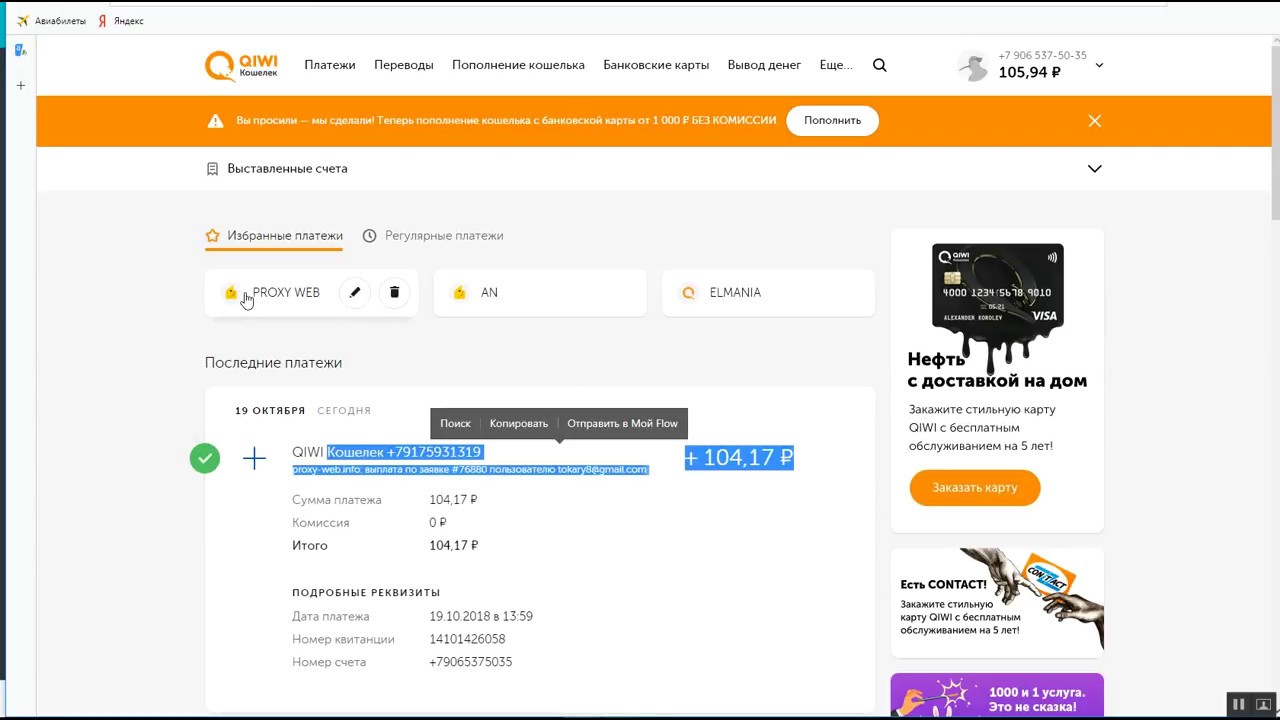Open the ELMANIA favorite payment card

[768, 292]
